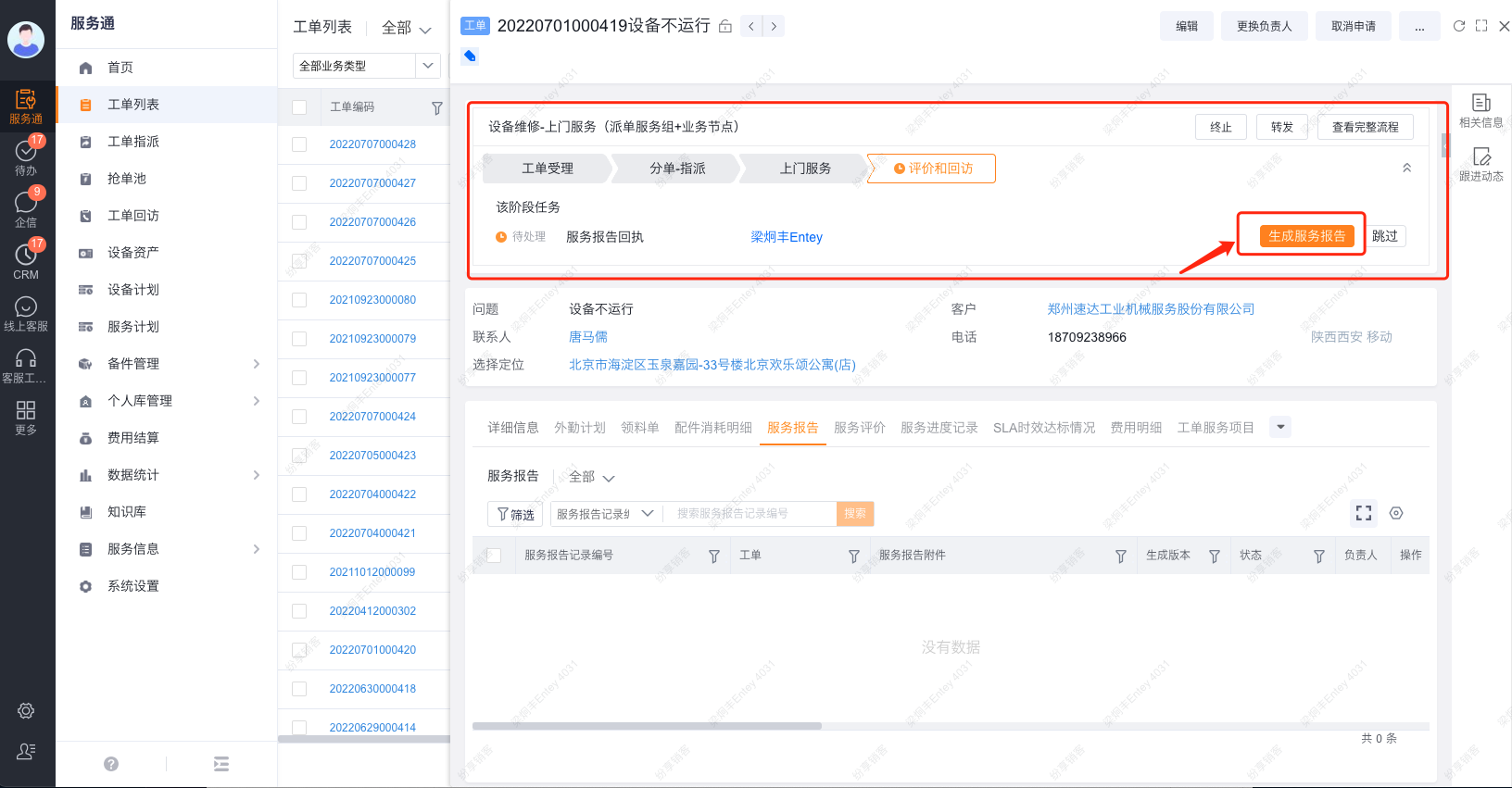Switch to 配件消耗明细 tab
Viewport: 1512px width, 788px height.
[713, 427]
